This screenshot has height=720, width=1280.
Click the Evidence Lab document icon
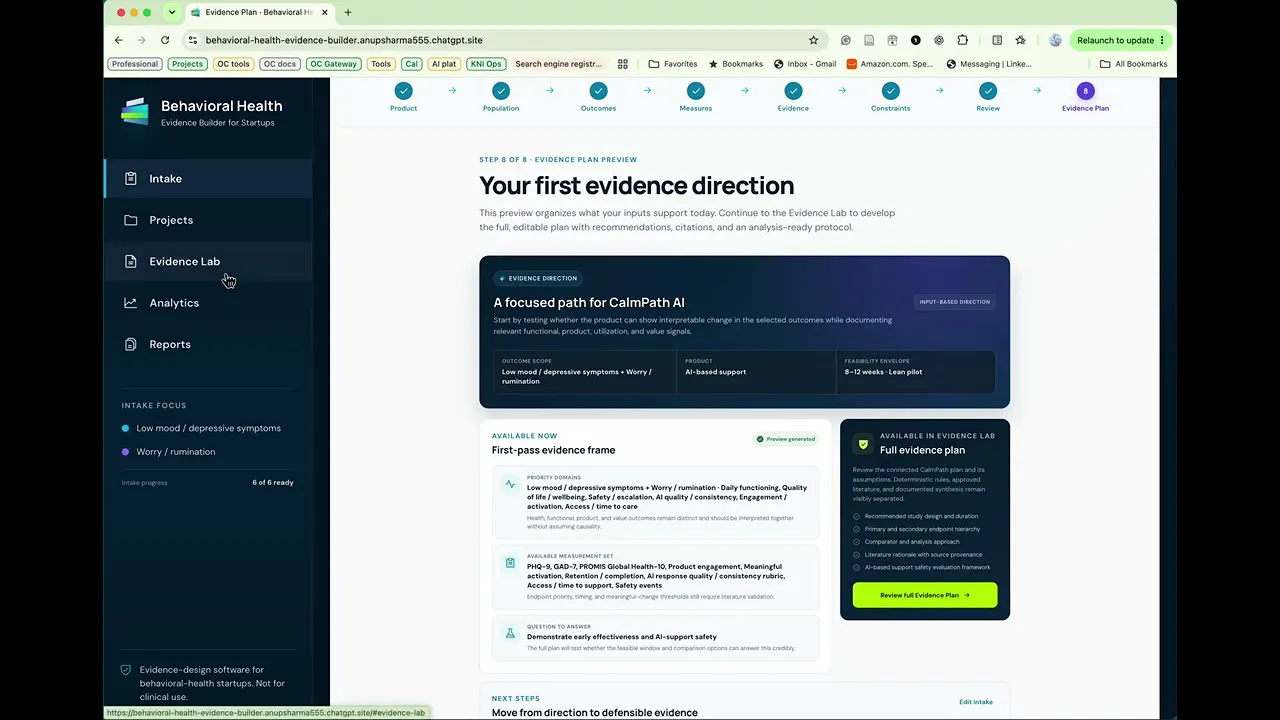click(131, 262)
